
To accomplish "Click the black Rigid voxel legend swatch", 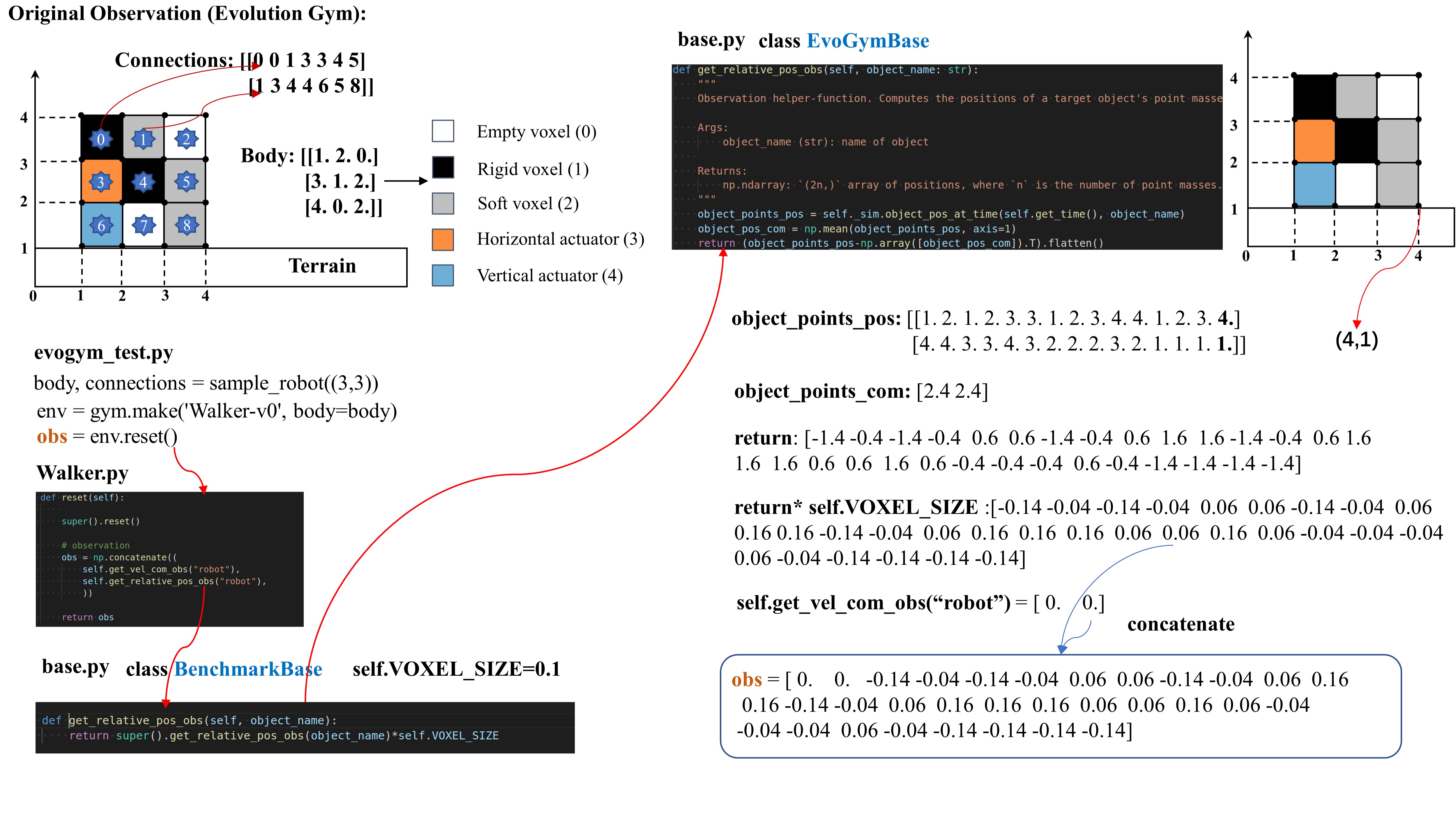I will pos(443,168).
